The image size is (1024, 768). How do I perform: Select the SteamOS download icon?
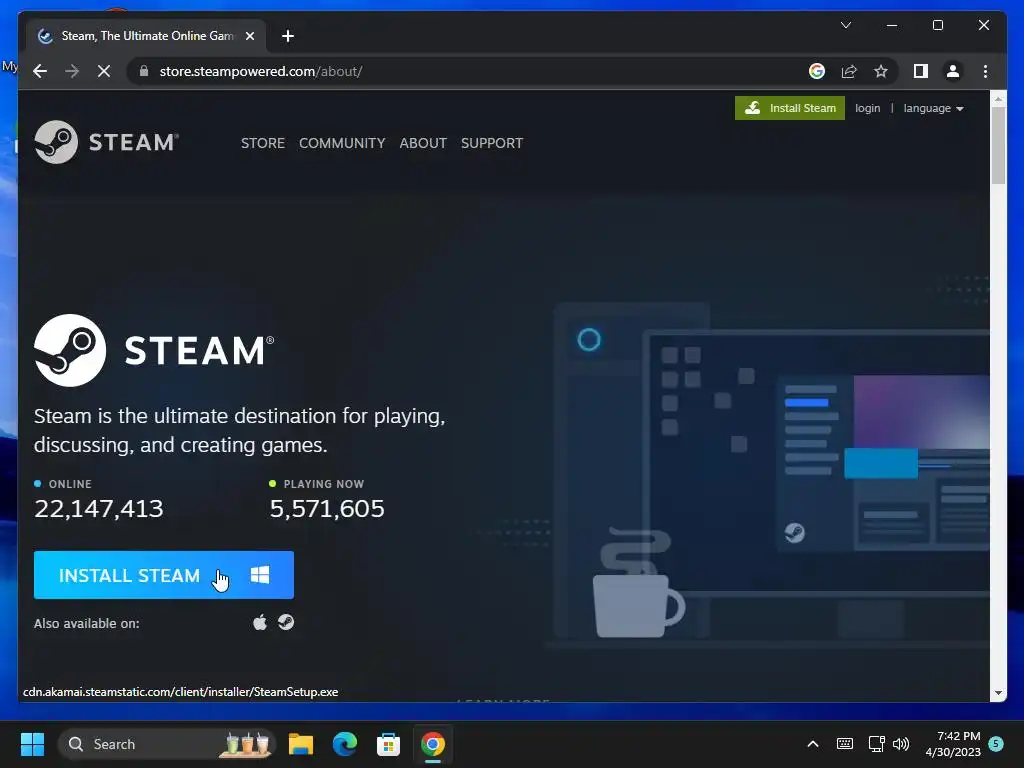(x=286, y=622)
